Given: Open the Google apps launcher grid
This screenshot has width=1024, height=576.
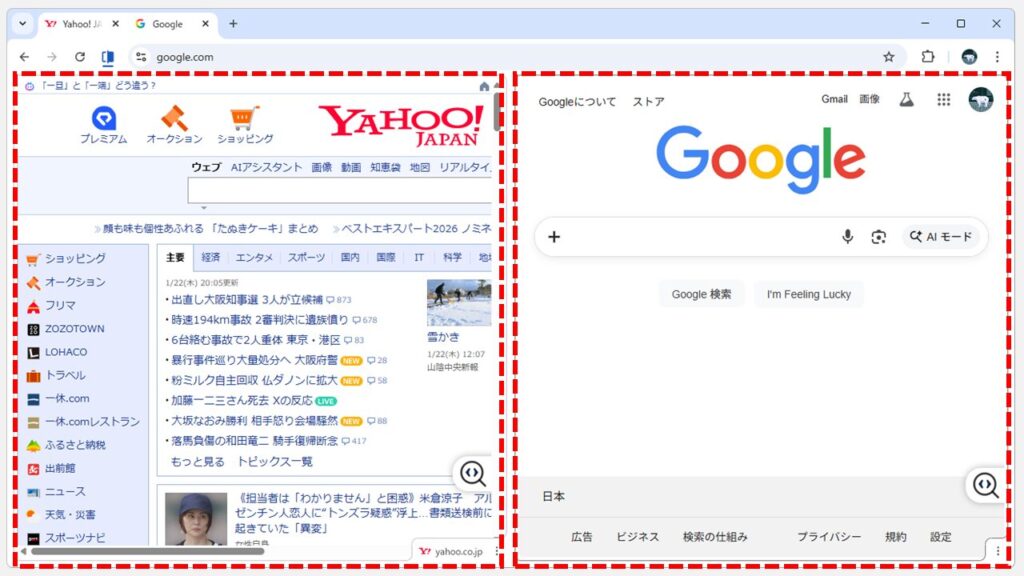Looking at the screenshot, I should (941, 101).
